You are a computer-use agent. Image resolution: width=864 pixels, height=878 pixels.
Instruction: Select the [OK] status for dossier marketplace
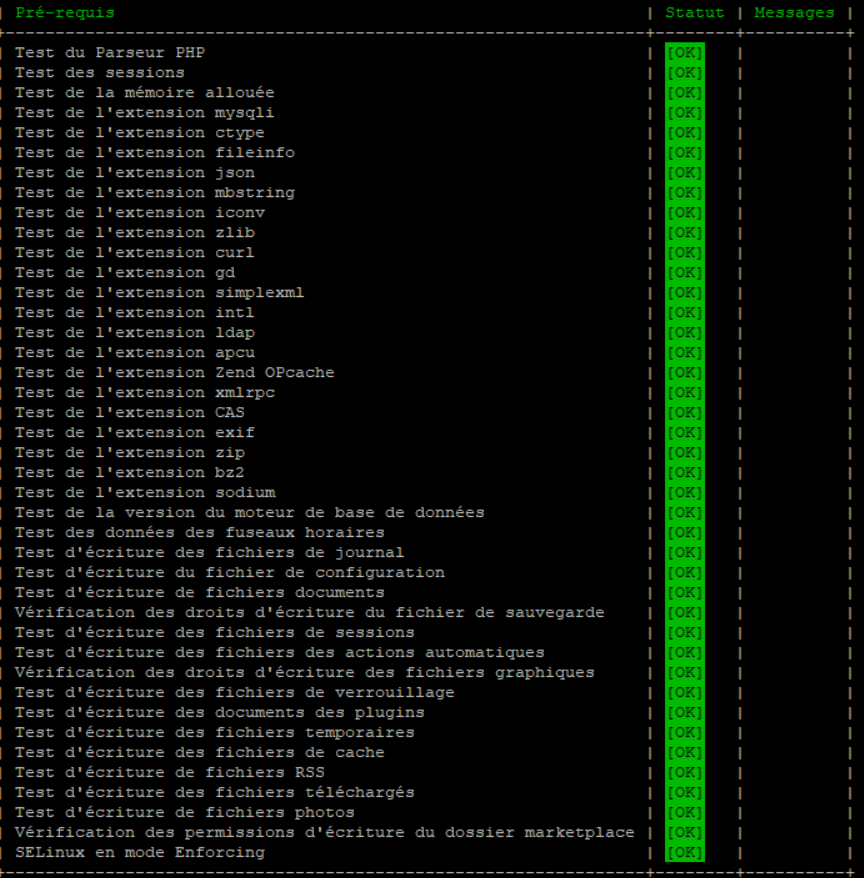(x=685, y=833)
